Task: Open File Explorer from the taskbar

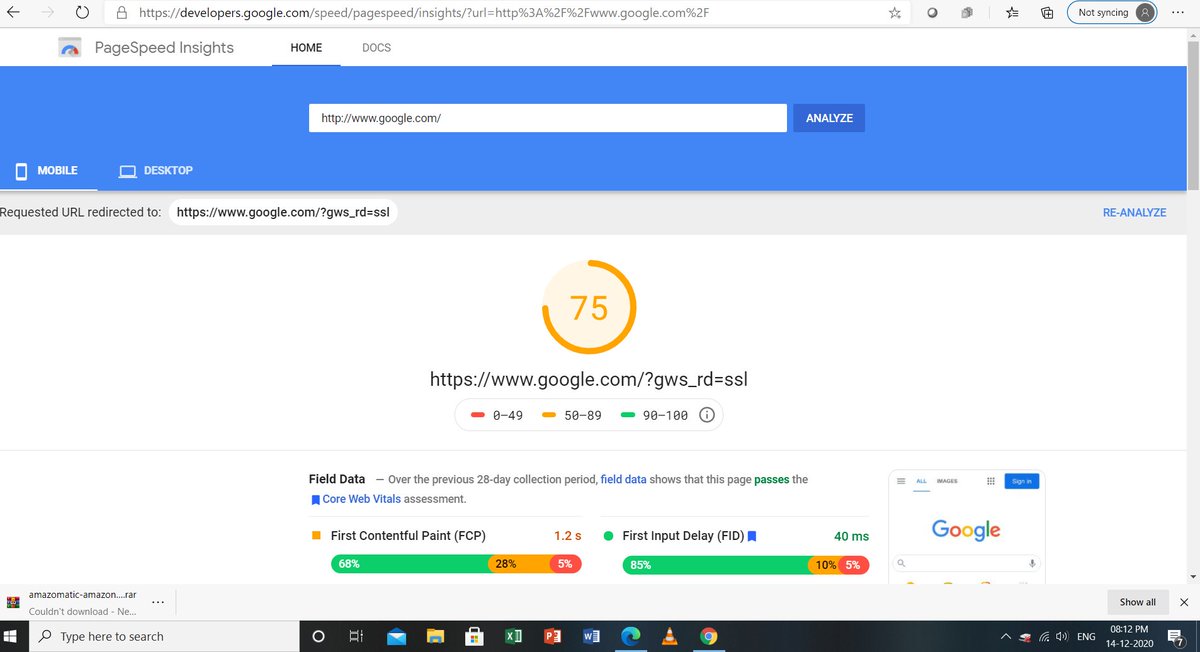Action: pos(435,636)
